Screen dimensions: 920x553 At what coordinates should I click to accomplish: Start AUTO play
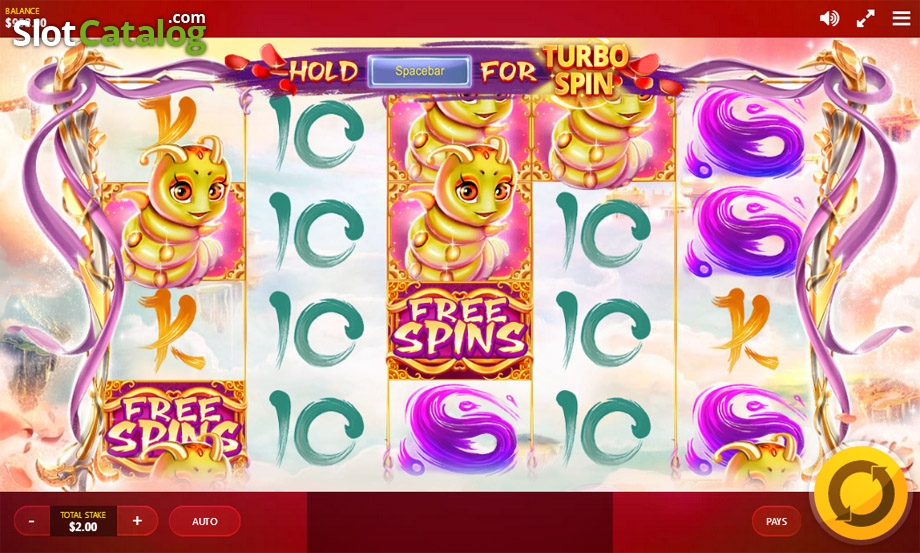tap(205, 521)
